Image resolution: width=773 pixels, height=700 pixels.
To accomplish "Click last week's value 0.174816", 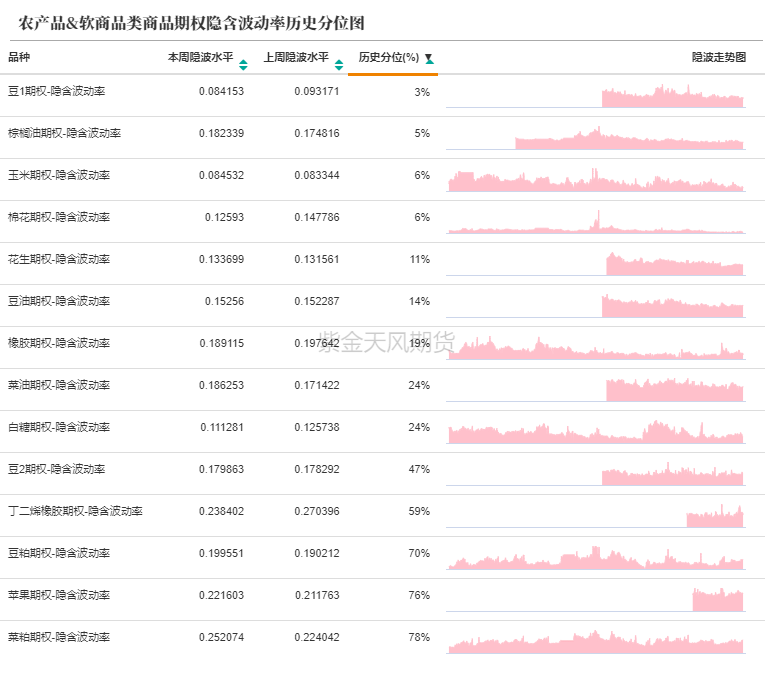I will [317, 133].
